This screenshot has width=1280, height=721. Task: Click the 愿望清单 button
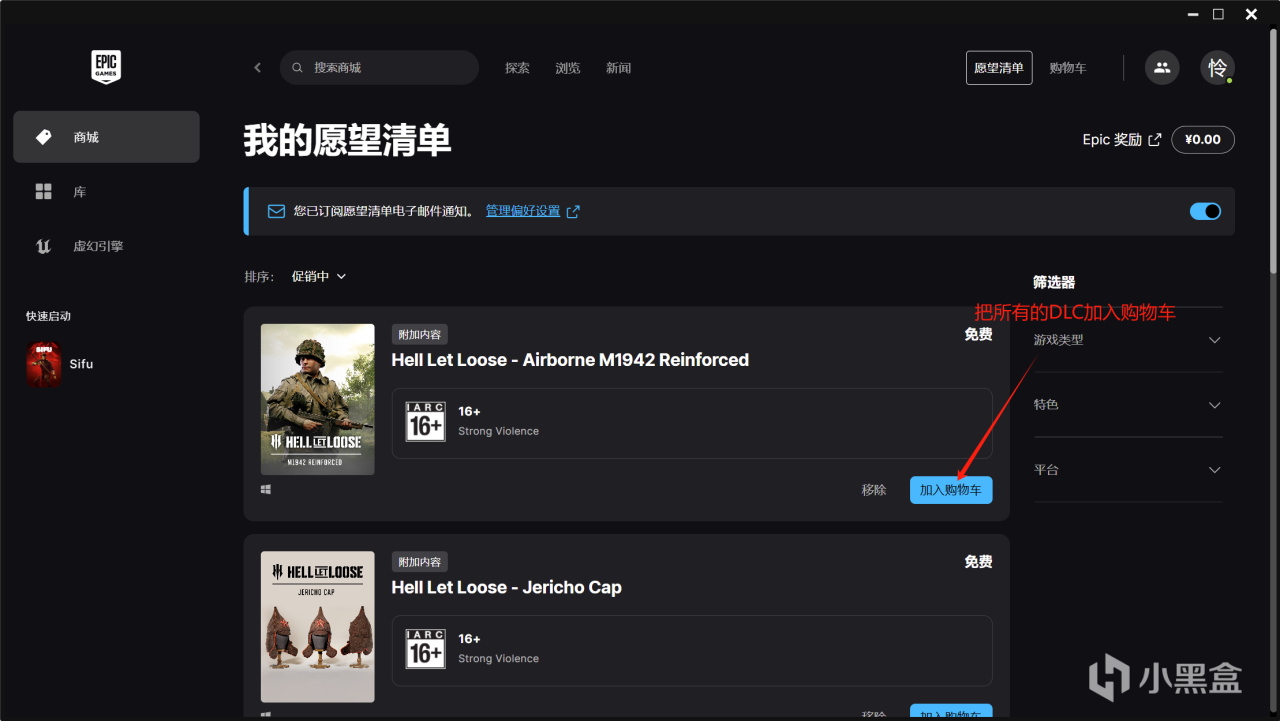click(x=999, y=68)
